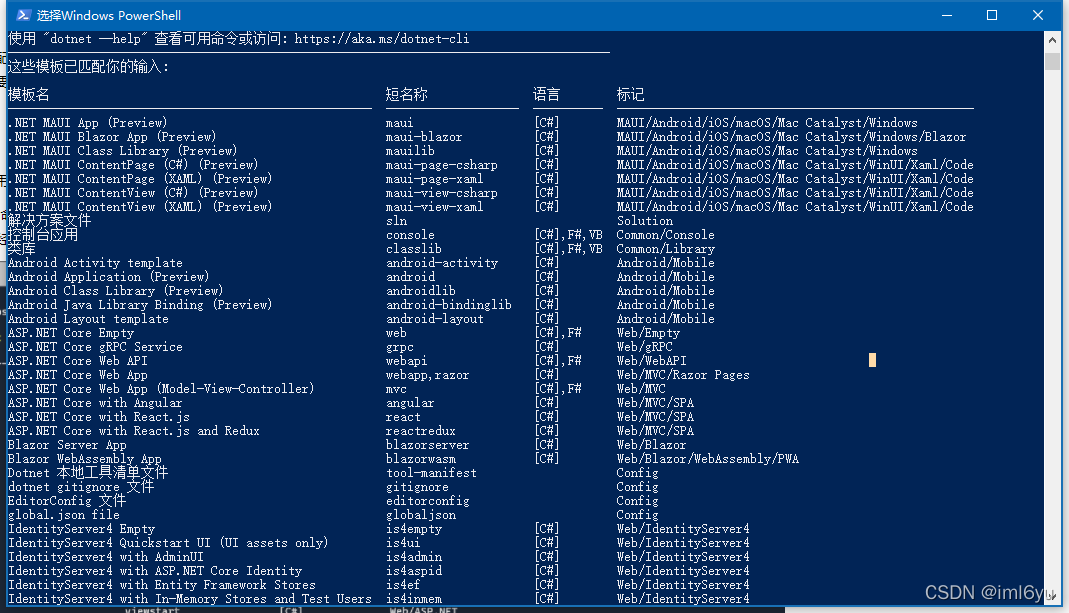
Task: Click the 'is4inmem' short name
Action: [x=414, y=599]
